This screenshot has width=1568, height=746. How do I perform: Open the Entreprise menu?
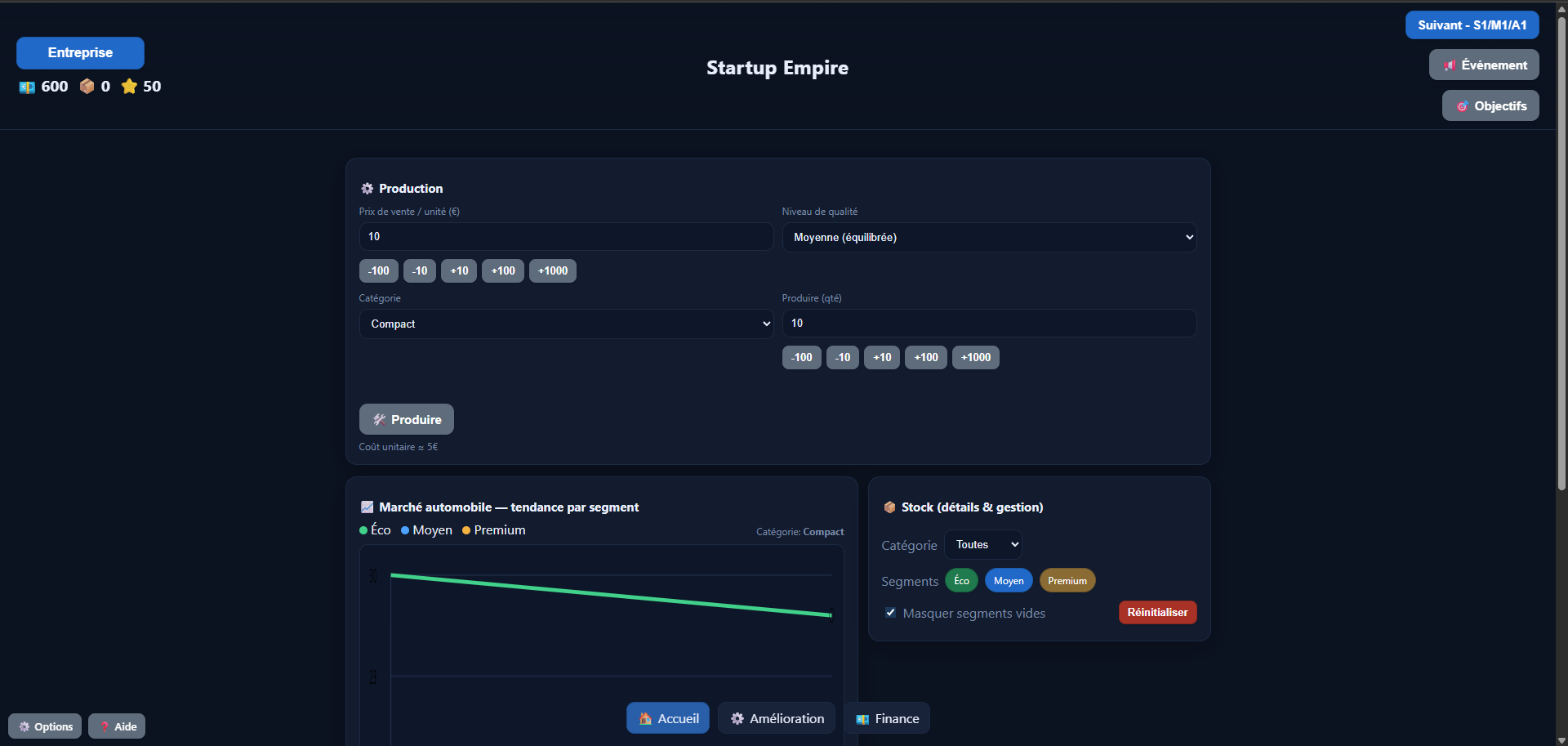pos(80,53)
